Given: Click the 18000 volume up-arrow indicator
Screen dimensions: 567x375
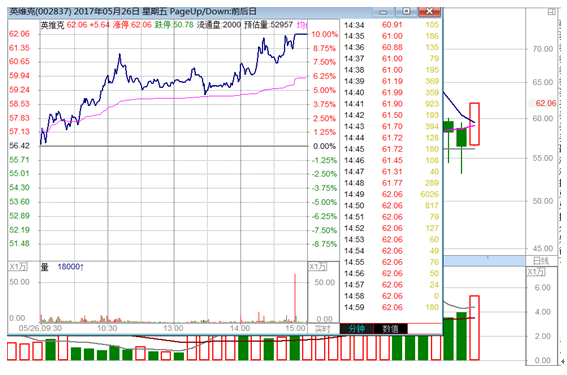Looking at the screenshot, I should point(71,267).
